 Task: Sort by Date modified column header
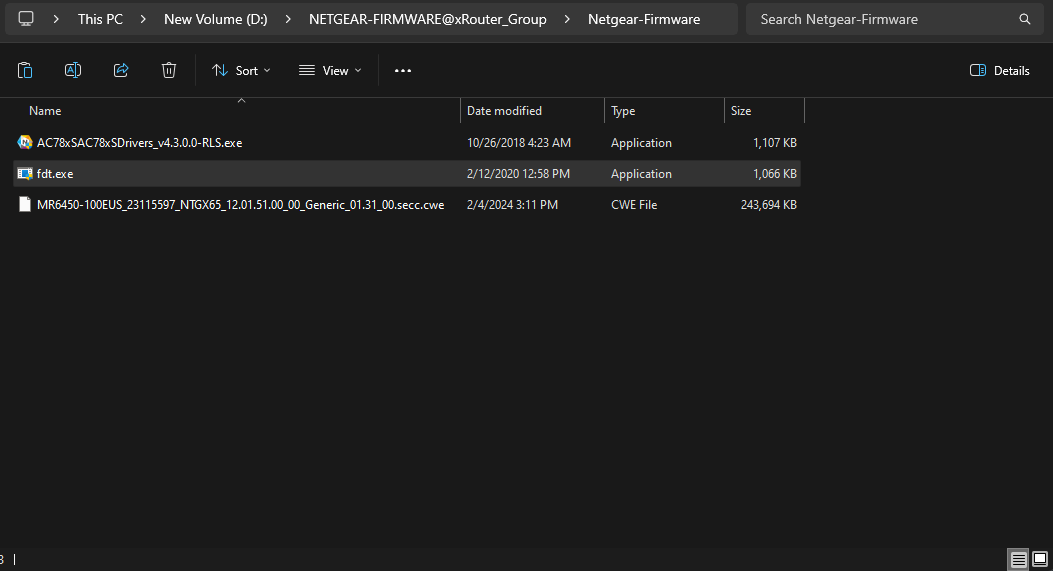point(504,111)
